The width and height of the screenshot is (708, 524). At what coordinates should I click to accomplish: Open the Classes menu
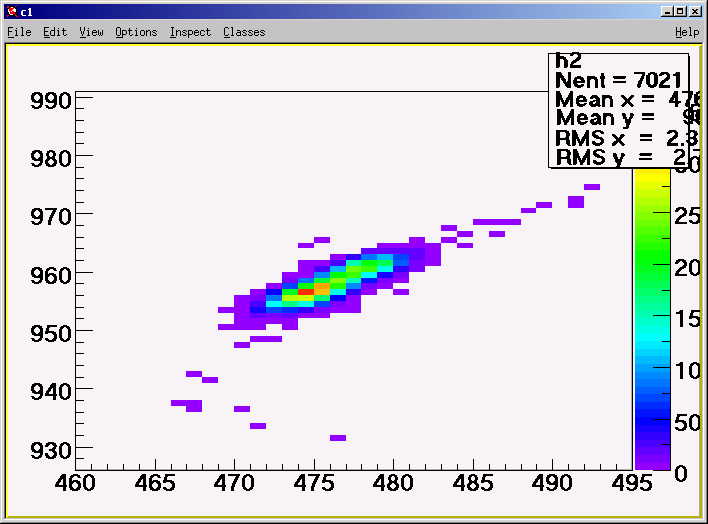point(244,32)
